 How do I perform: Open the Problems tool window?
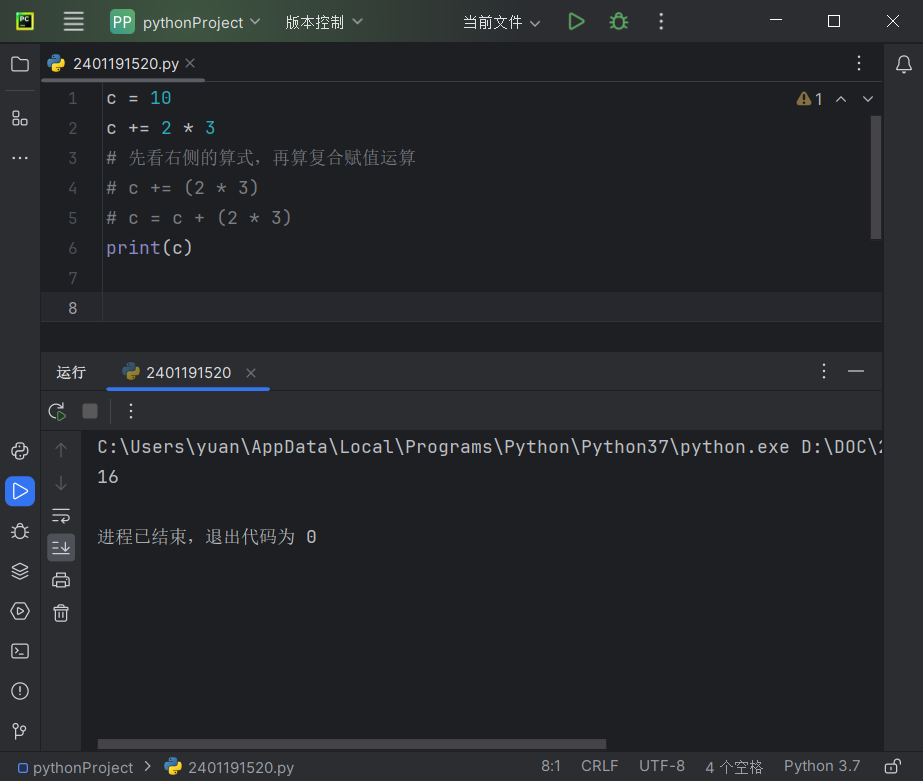click(x=20, y=691)
